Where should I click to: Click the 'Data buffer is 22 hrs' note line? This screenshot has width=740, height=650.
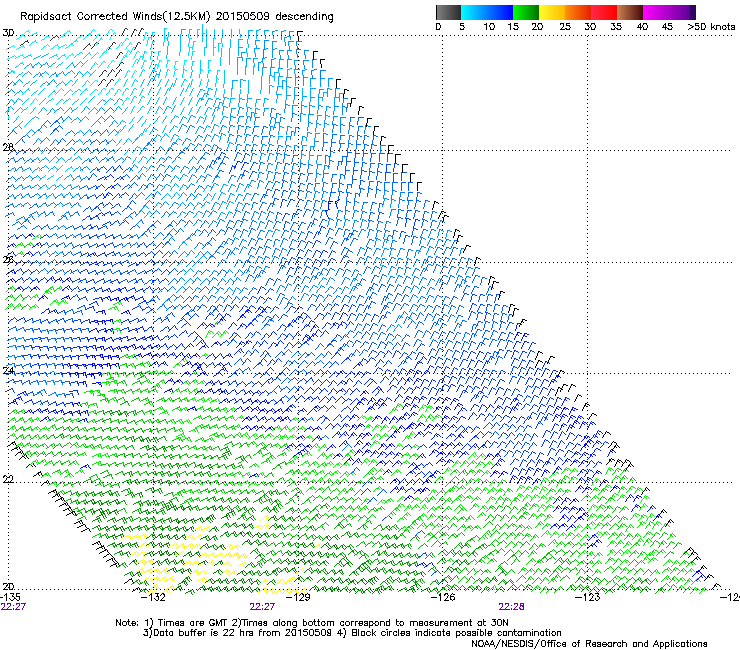coord(352,633)
